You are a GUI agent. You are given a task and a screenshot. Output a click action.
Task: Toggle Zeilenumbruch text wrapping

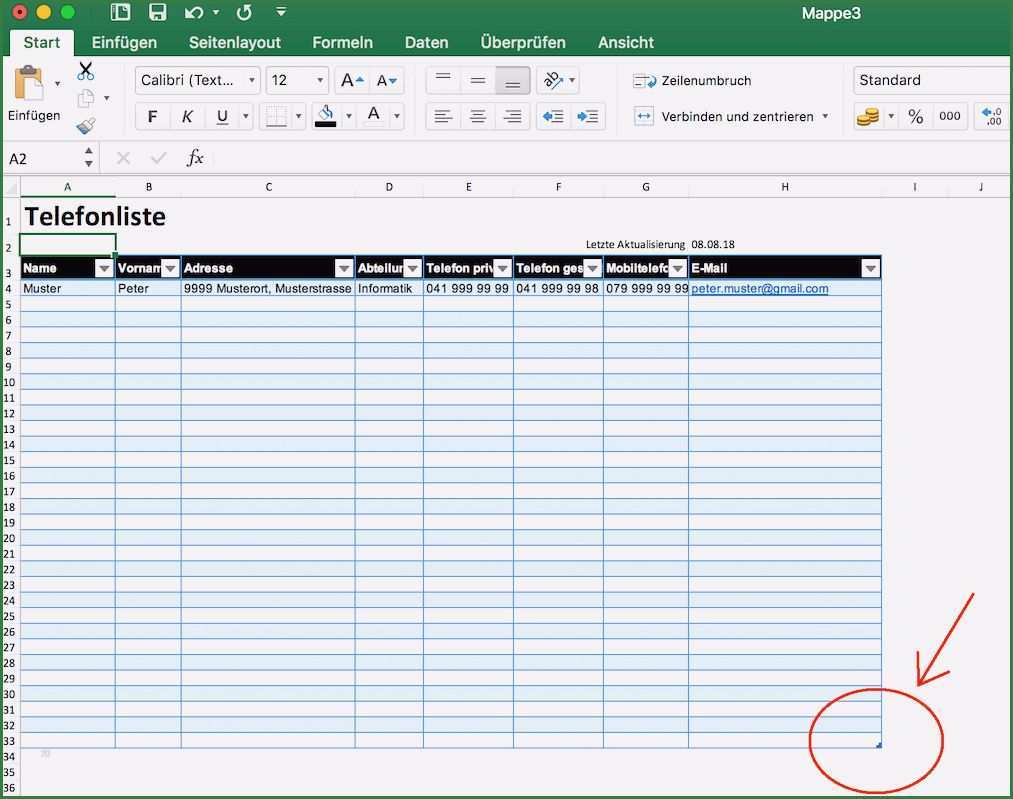692,81
